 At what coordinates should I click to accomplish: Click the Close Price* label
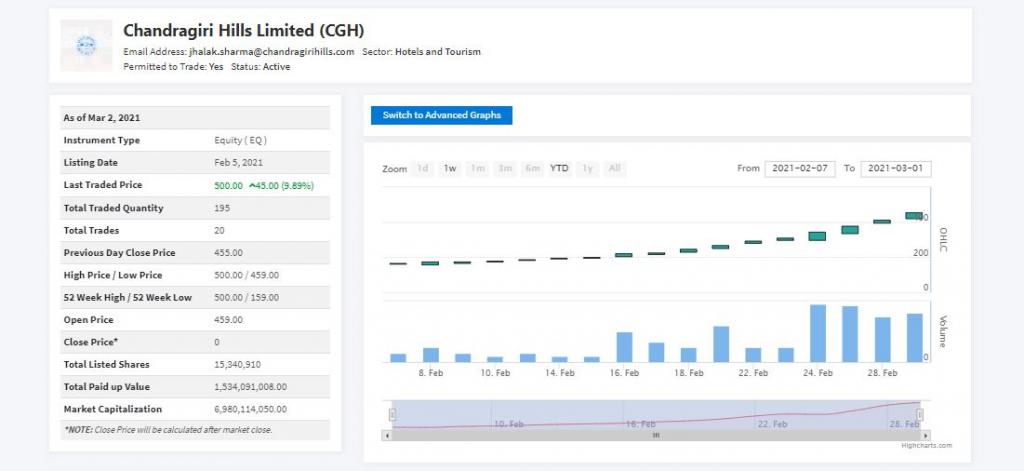click(91, 342)
